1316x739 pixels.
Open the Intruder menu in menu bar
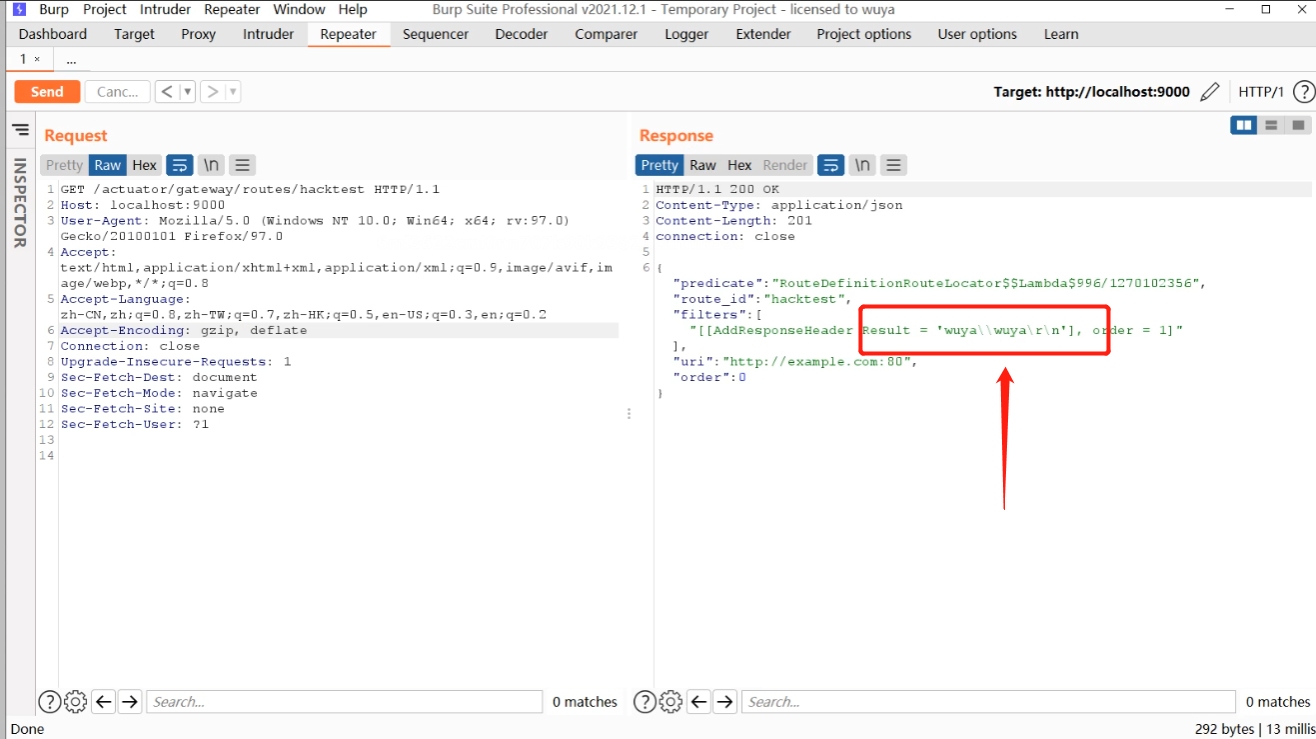click(x=165, y=9)
